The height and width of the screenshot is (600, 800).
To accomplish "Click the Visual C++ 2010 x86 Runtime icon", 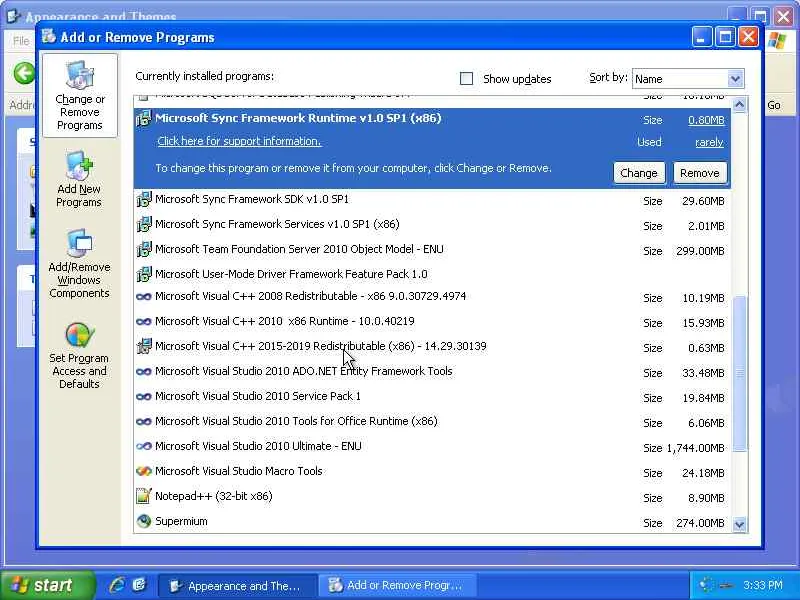I will click(x=144, y=321).
